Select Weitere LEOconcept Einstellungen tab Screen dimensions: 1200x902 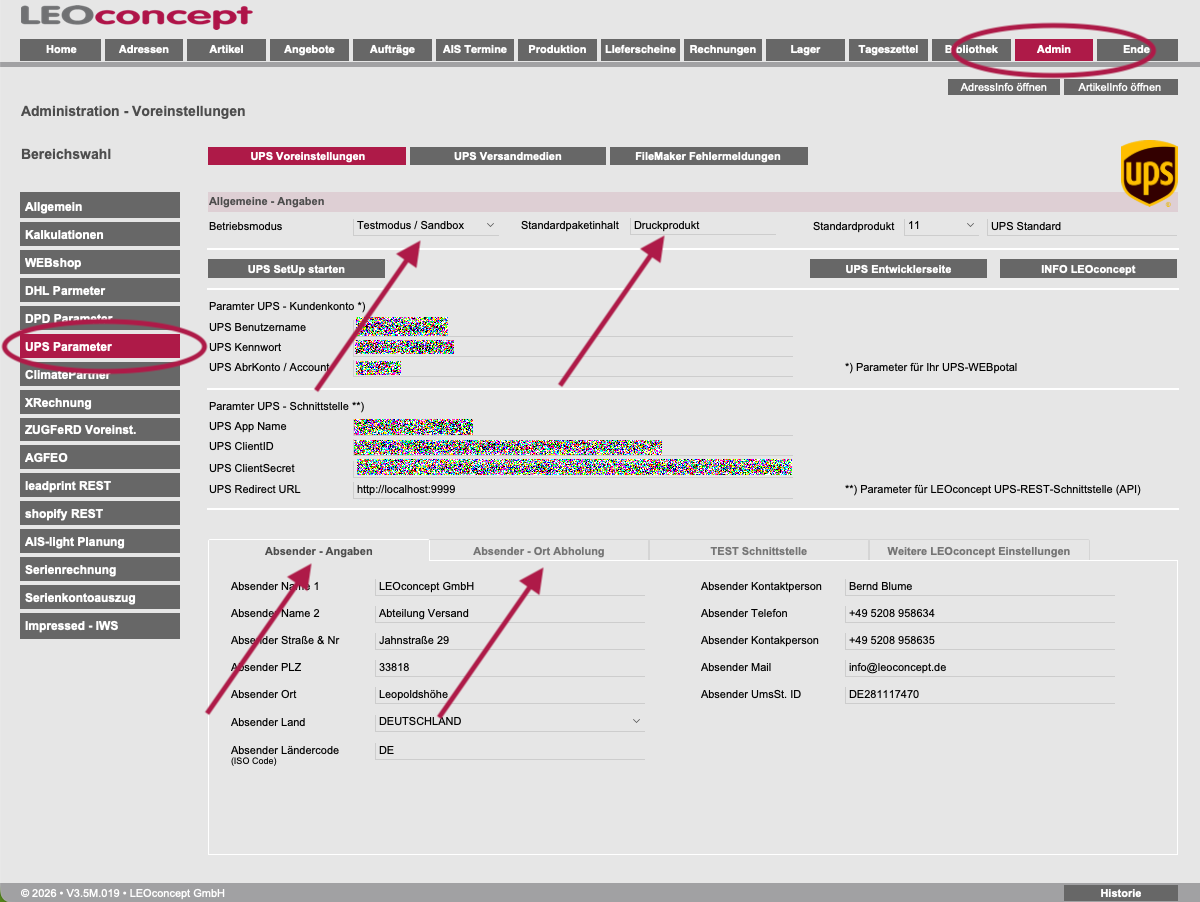[978, 551]
